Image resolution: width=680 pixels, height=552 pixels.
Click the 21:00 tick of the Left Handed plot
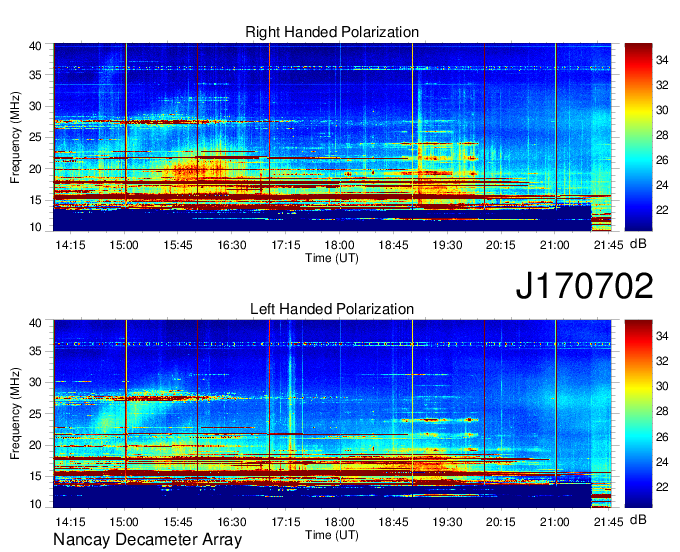click(x=555, y=522)
